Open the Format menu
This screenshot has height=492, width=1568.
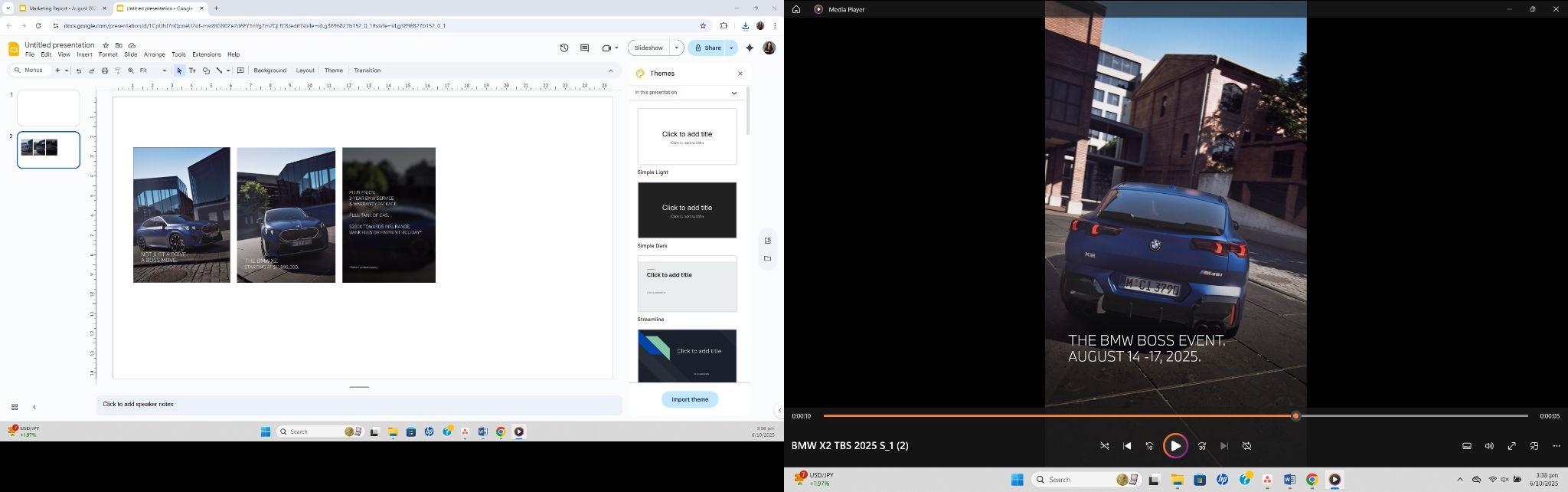coord(108,55)
